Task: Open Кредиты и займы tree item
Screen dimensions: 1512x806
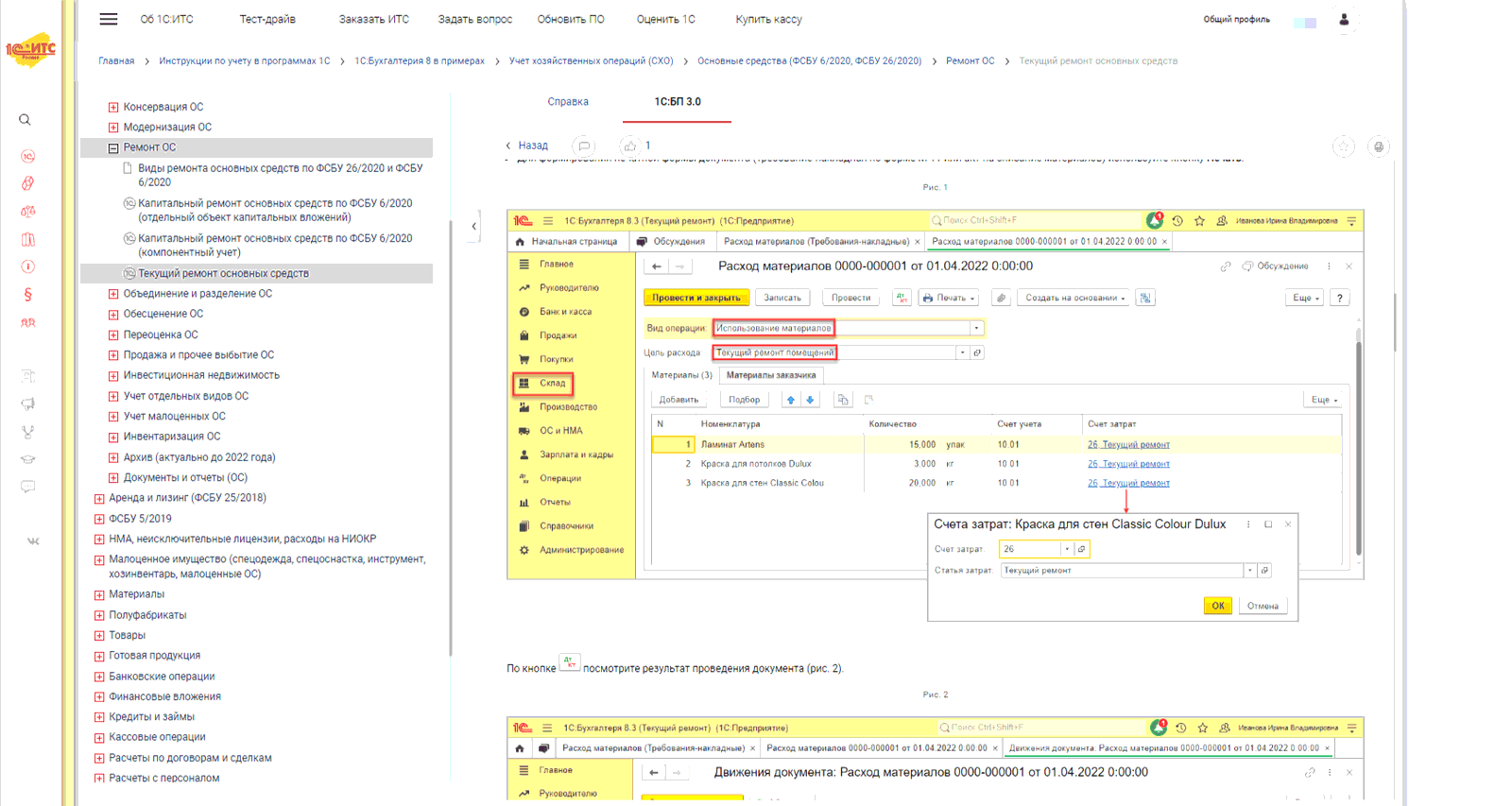Action: [x=151, y=717]
